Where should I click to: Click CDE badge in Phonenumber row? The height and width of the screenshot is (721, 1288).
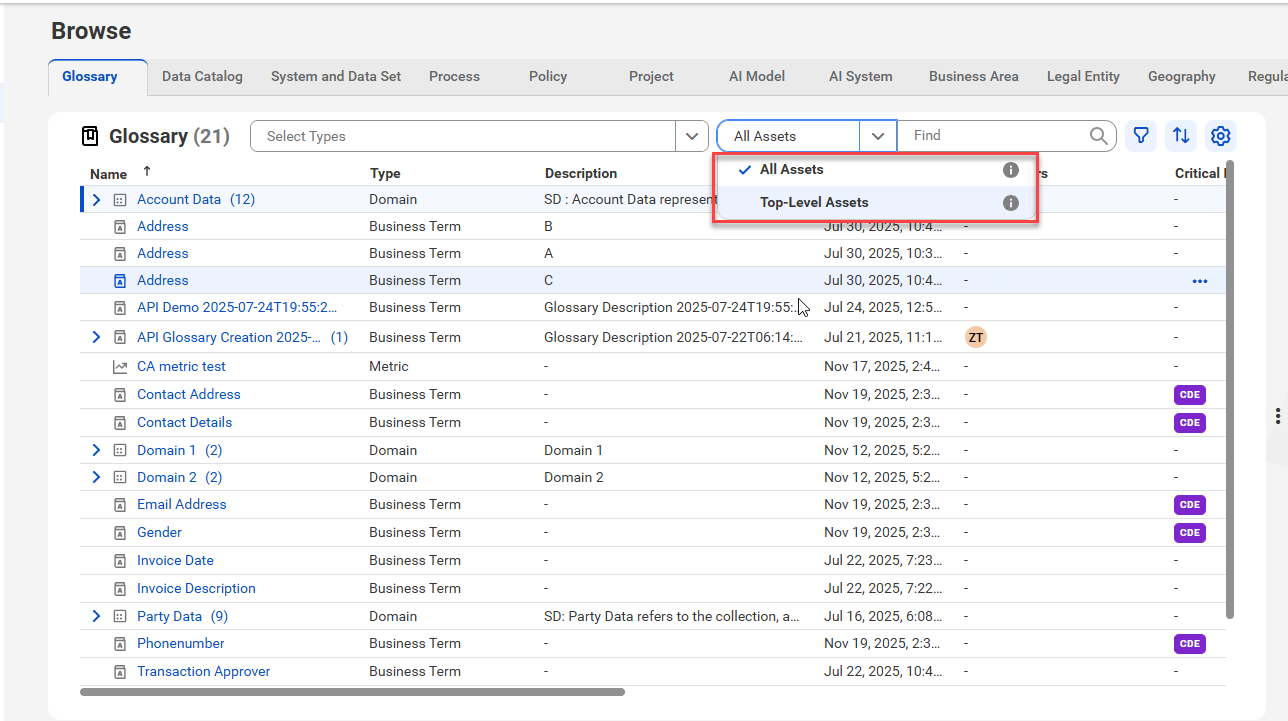pos(1190,644)
